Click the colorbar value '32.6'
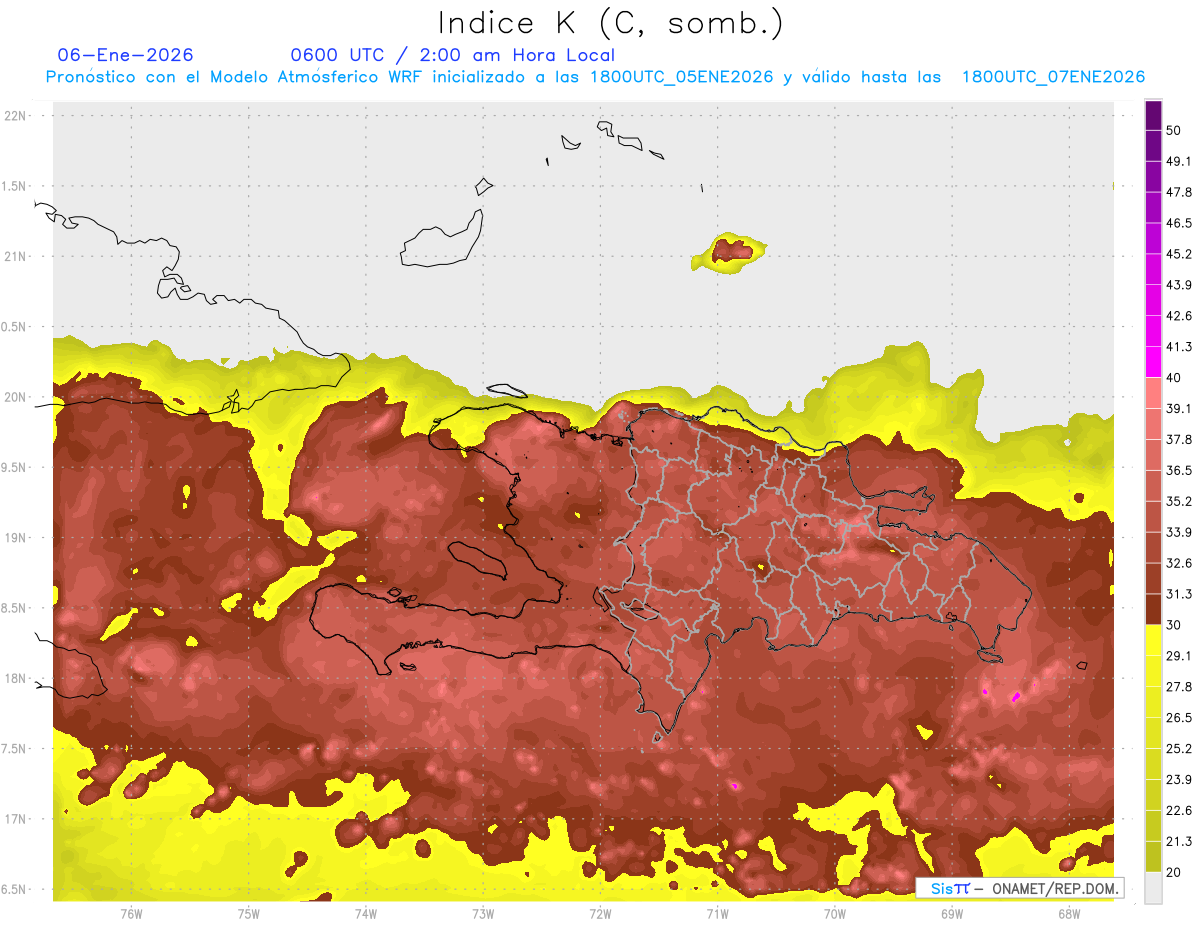The height and width of the screenshot is (927, 1200). pos(1178,563)
